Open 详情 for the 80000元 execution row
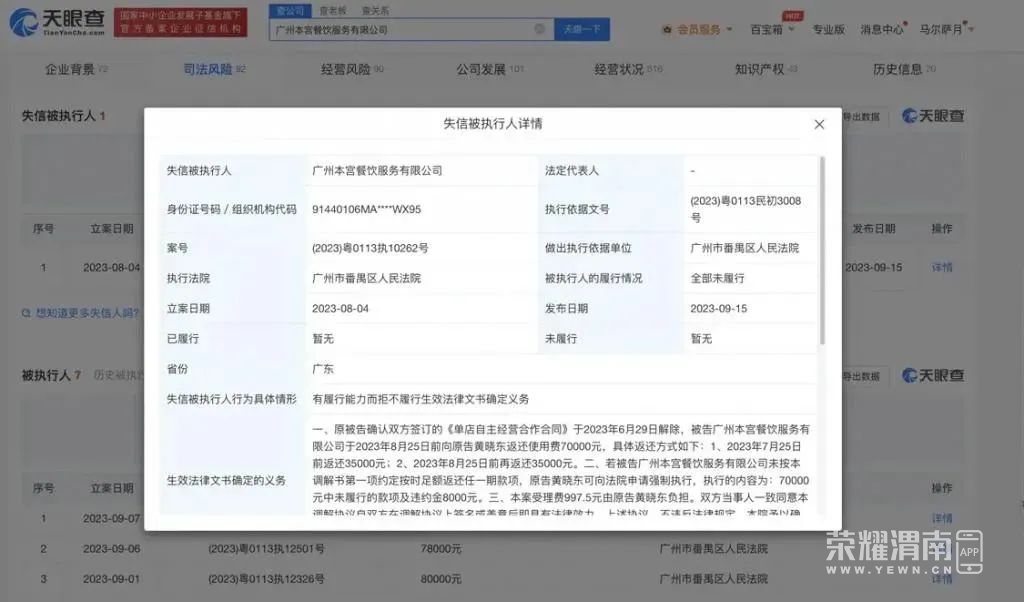Viewport: 1024px width, 602px height. pyautogui.click(x=942, y=579)
